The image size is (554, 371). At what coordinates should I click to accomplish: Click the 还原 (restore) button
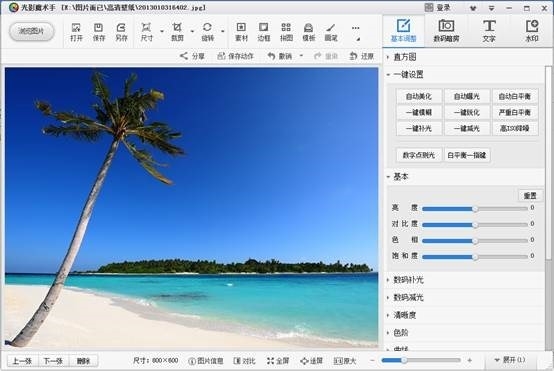(x=361, y=56)
